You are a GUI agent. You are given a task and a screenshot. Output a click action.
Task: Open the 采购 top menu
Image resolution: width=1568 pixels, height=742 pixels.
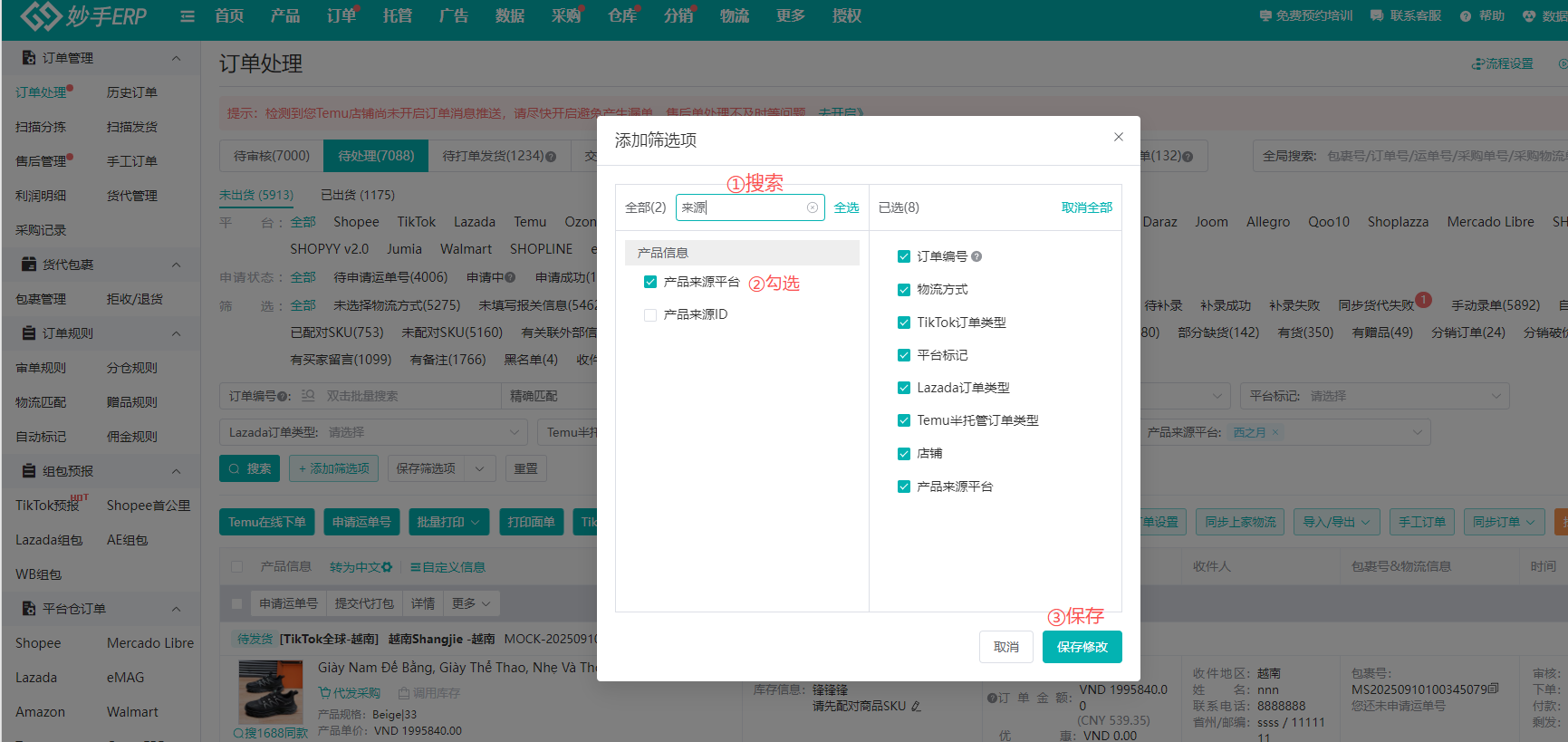click(566, 16)
